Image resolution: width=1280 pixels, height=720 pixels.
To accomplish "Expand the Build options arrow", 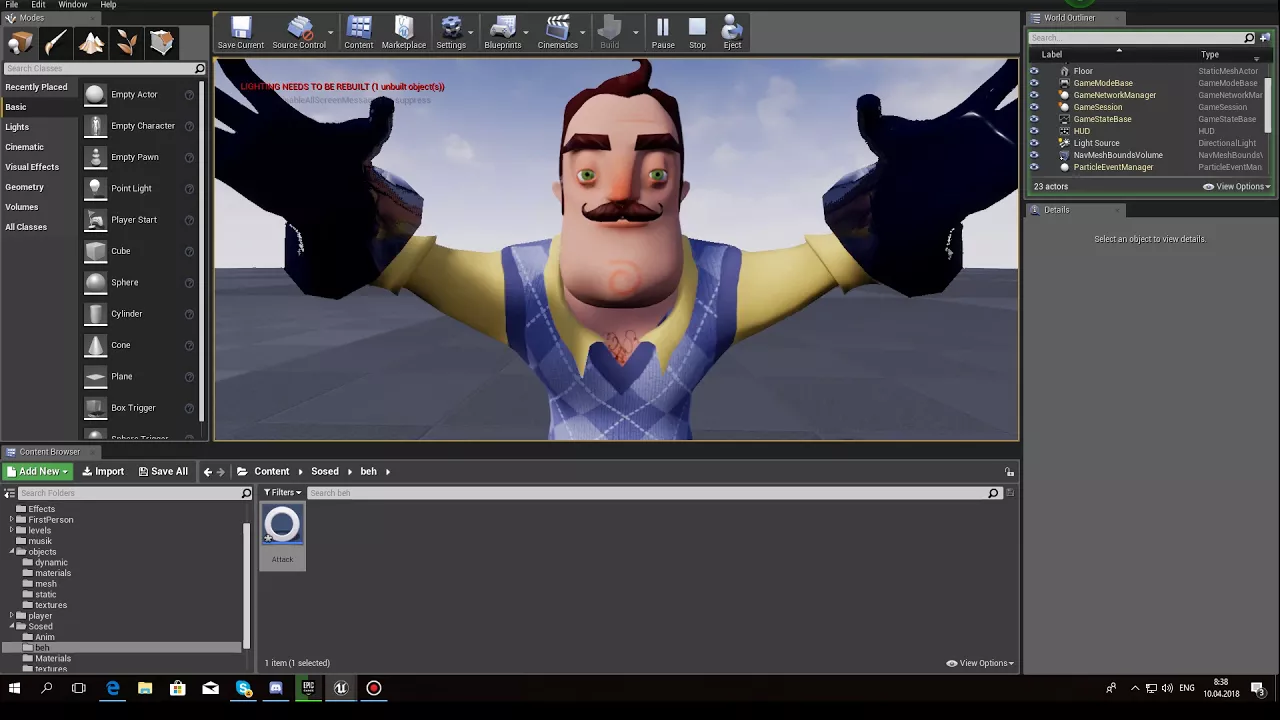I will click(x=635, y=32).
